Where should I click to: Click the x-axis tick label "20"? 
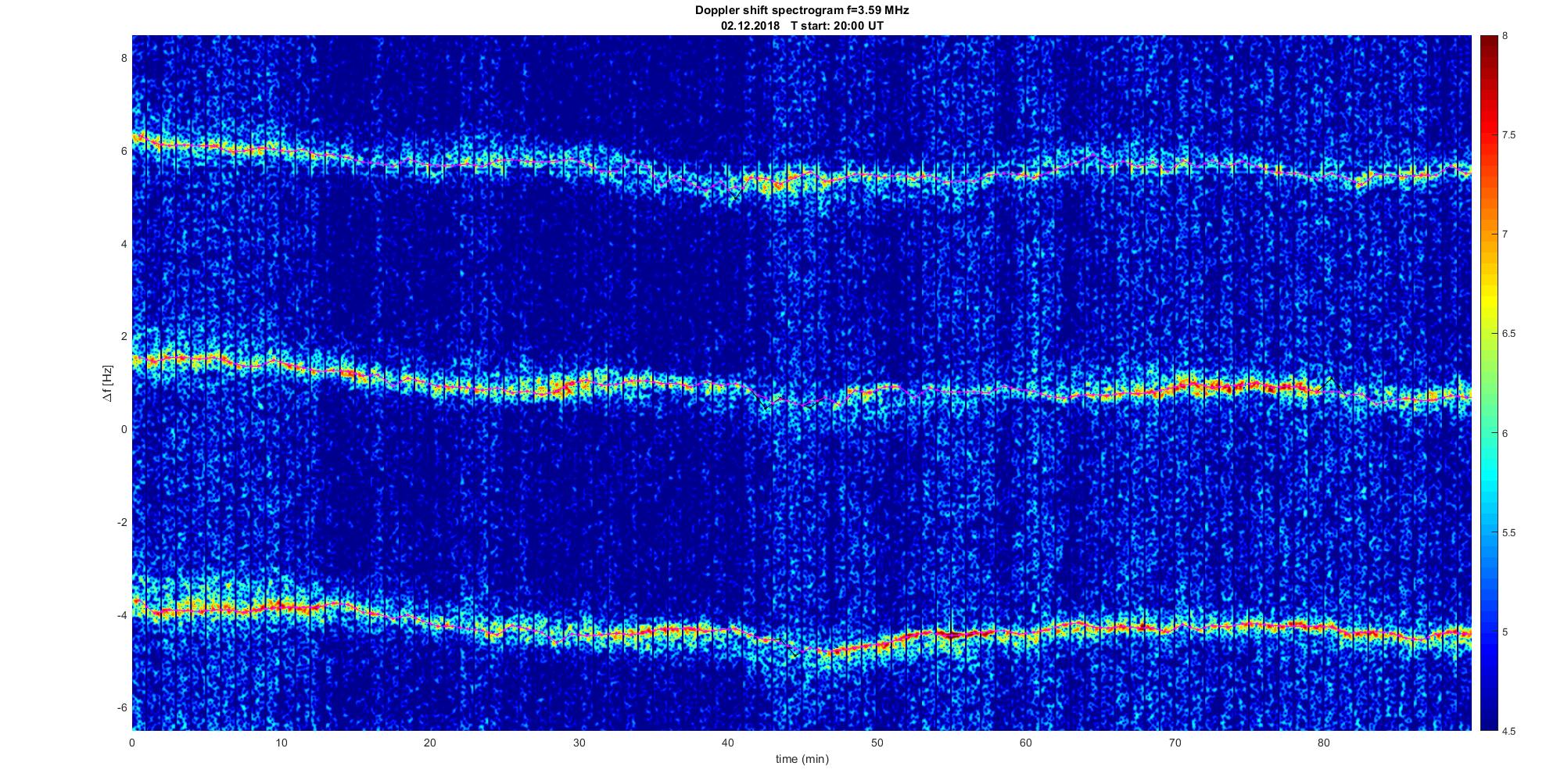pyautogui.click(x=430, y=743)
